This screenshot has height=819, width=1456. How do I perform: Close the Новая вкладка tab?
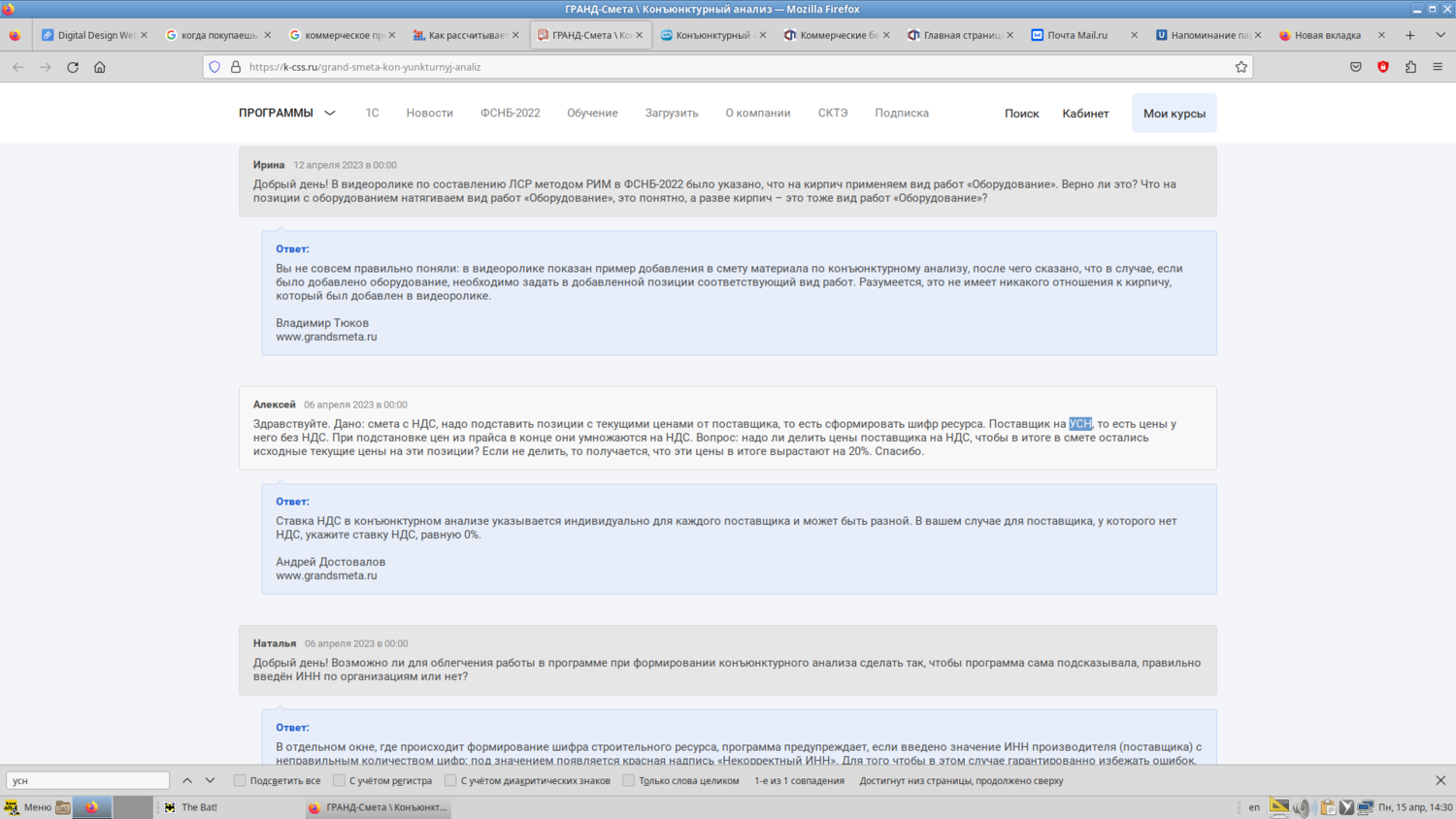[1381, 35]
